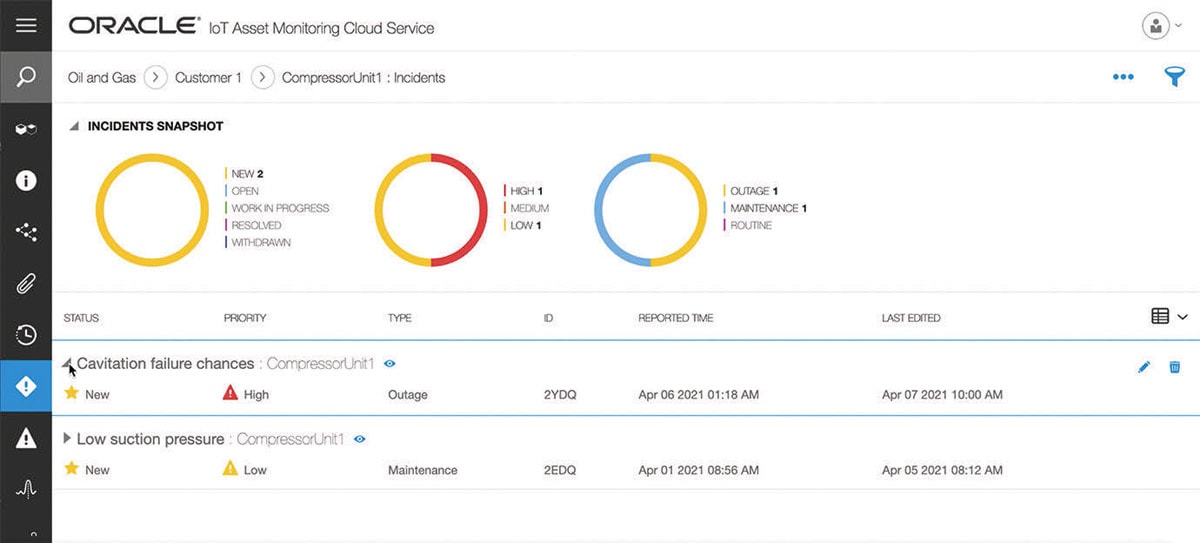This screenshot has height=543, width=1200.
Task: Select the incidents diamond icon in sidebar
Action: point(26,386)
